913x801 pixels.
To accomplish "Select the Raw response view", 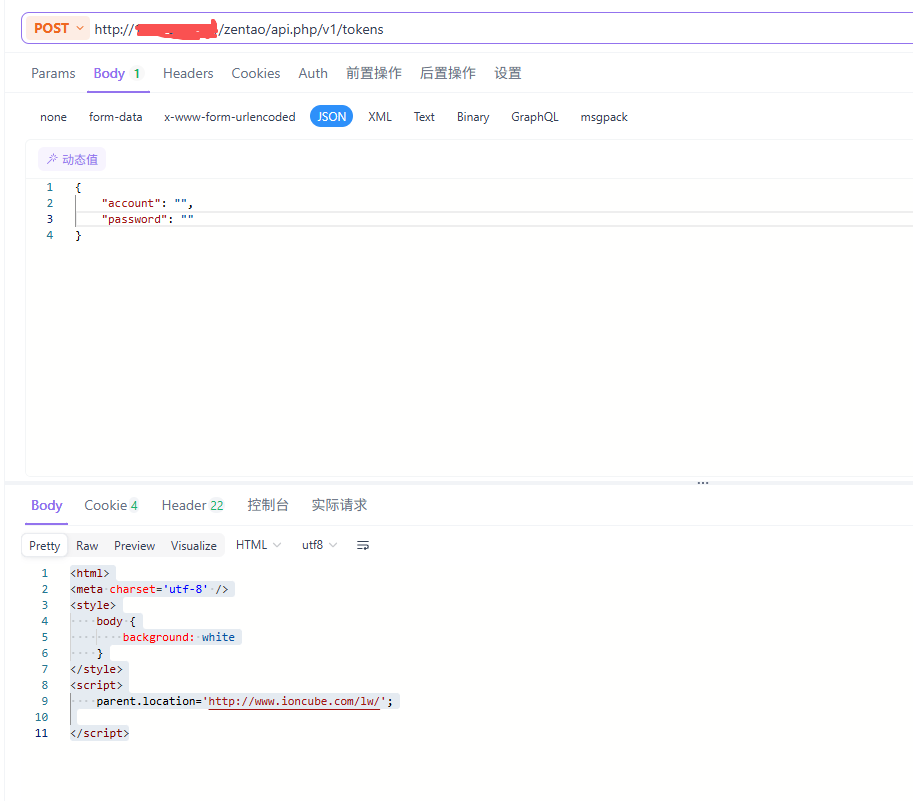I will pyautogui.click(x=87, y=545).
